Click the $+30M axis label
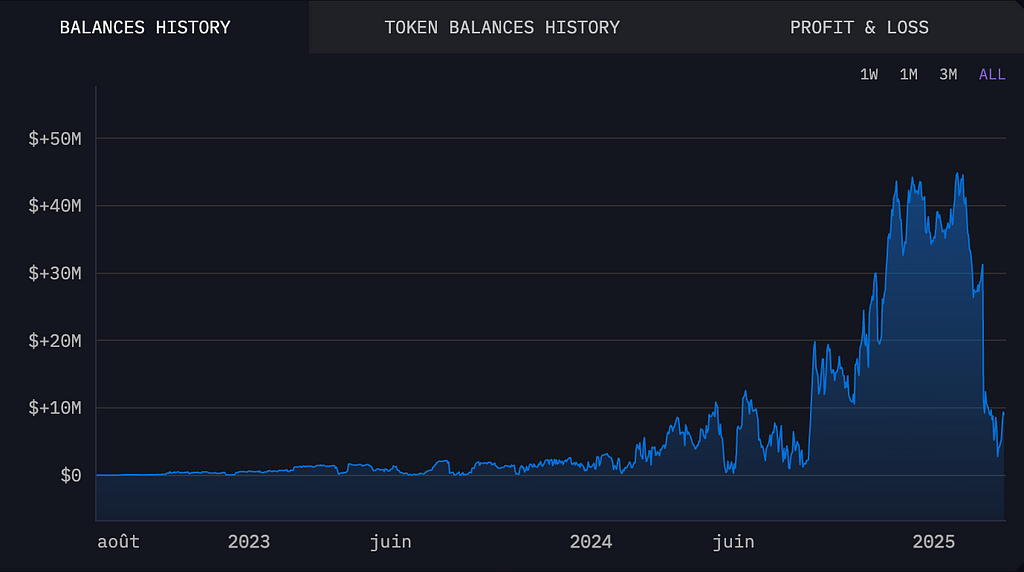The image size is (1024, 572). point(55,273)
